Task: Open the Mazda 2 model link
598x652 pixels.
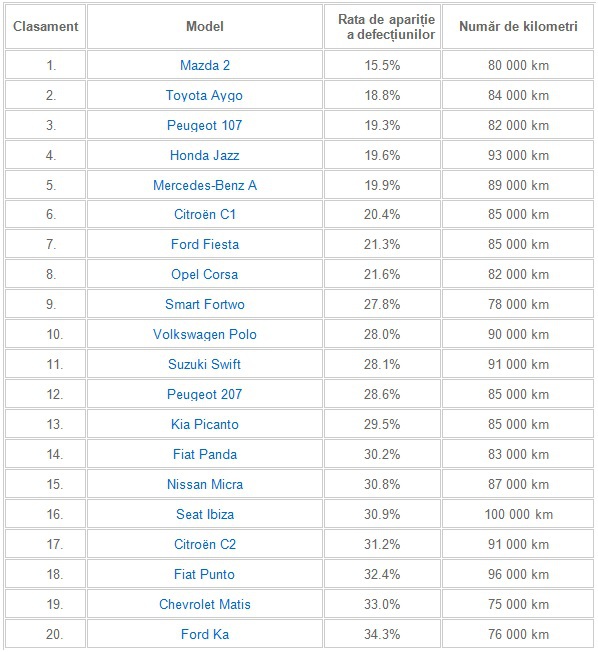Action: coord(205,65)
